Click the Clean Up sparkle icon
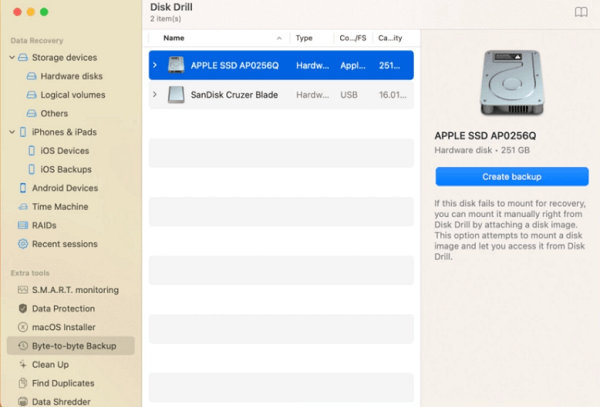This screenshot has height=407, width=600. pos(22,365)
